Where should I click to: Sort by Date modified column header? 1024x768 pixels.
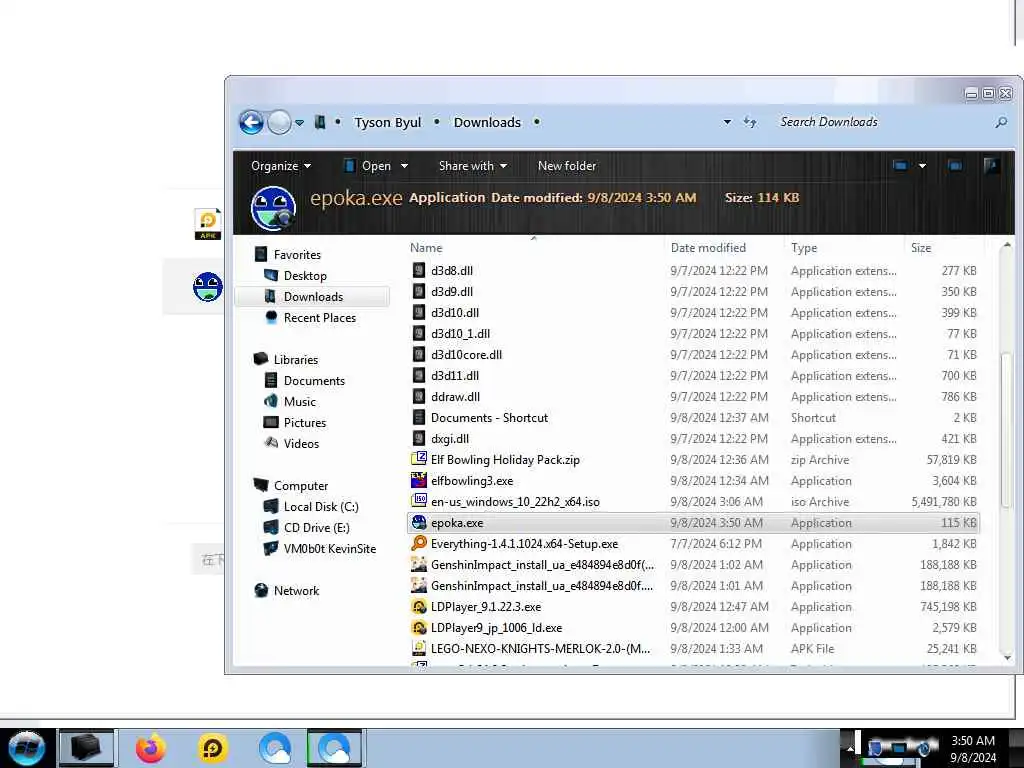708,248
